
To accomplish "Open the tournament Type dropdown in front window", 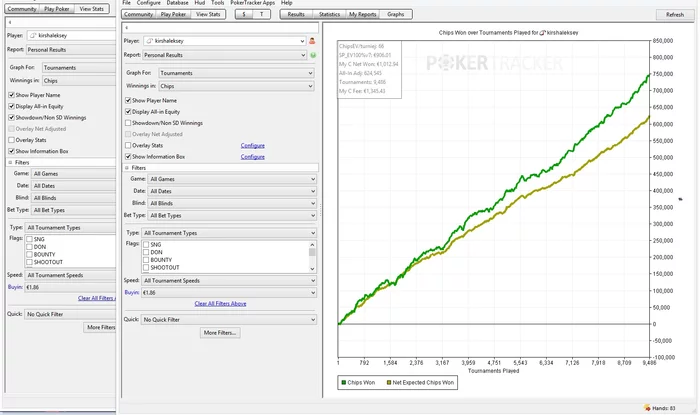I will pyautogui.click(x=229, y=233).
